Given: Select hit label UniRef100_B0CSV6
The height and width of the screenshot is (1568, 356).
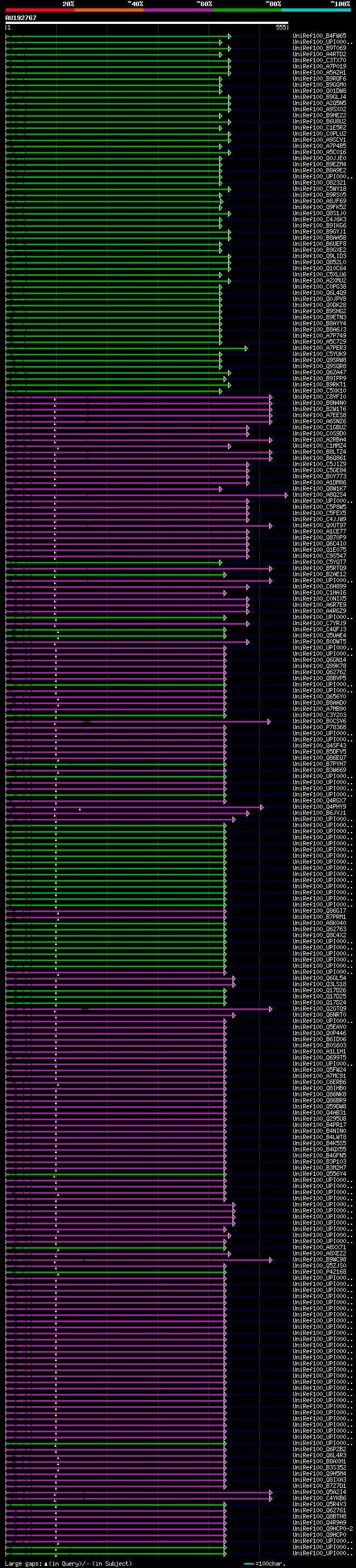Looking at the screenshot, I should click(319, 721).
